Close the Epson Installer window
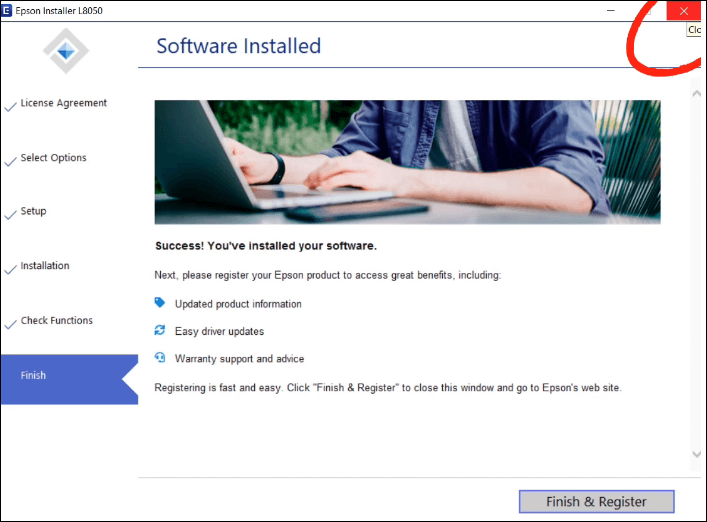707x522 pixels. (683, 10)
